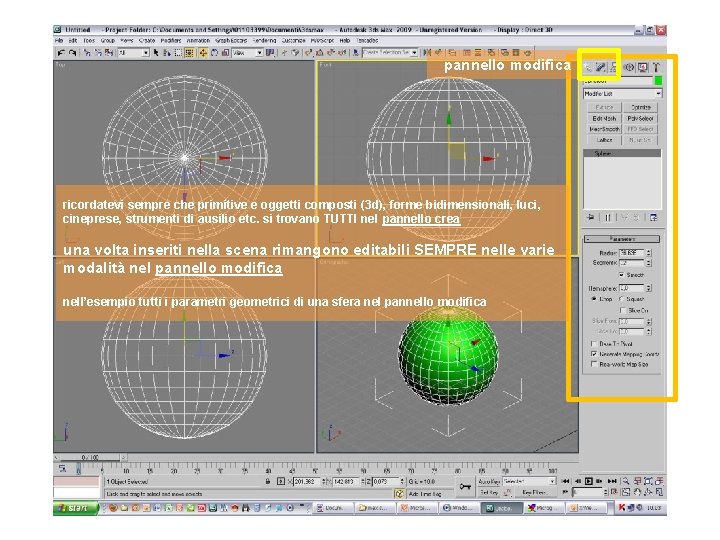Image resolution: width=720 pixels, height=540 pixels.
Task: Open the reference coordinate View dropdown
Action: coord(247,53)
